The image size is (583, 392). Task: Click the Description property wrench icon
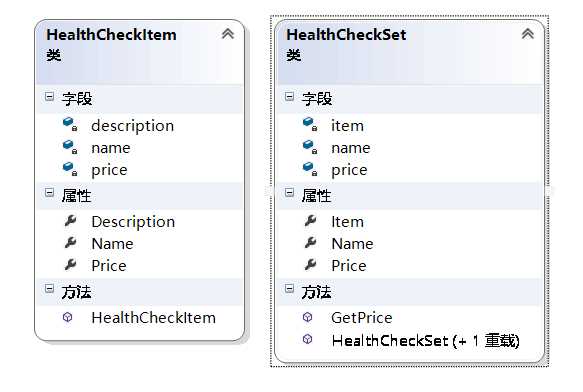[70, 221]
